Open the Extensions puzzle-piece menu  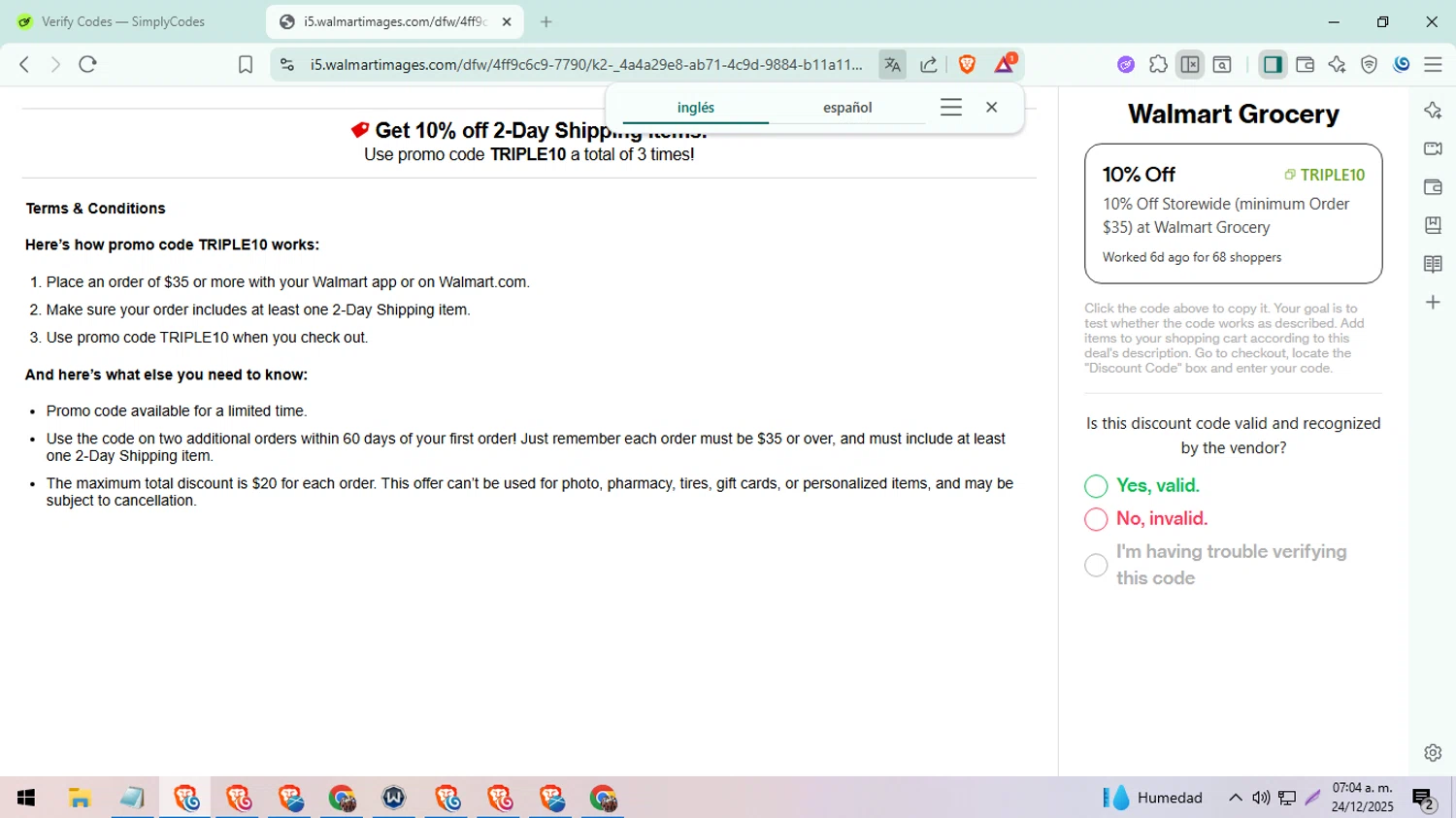pos(1158,64)
